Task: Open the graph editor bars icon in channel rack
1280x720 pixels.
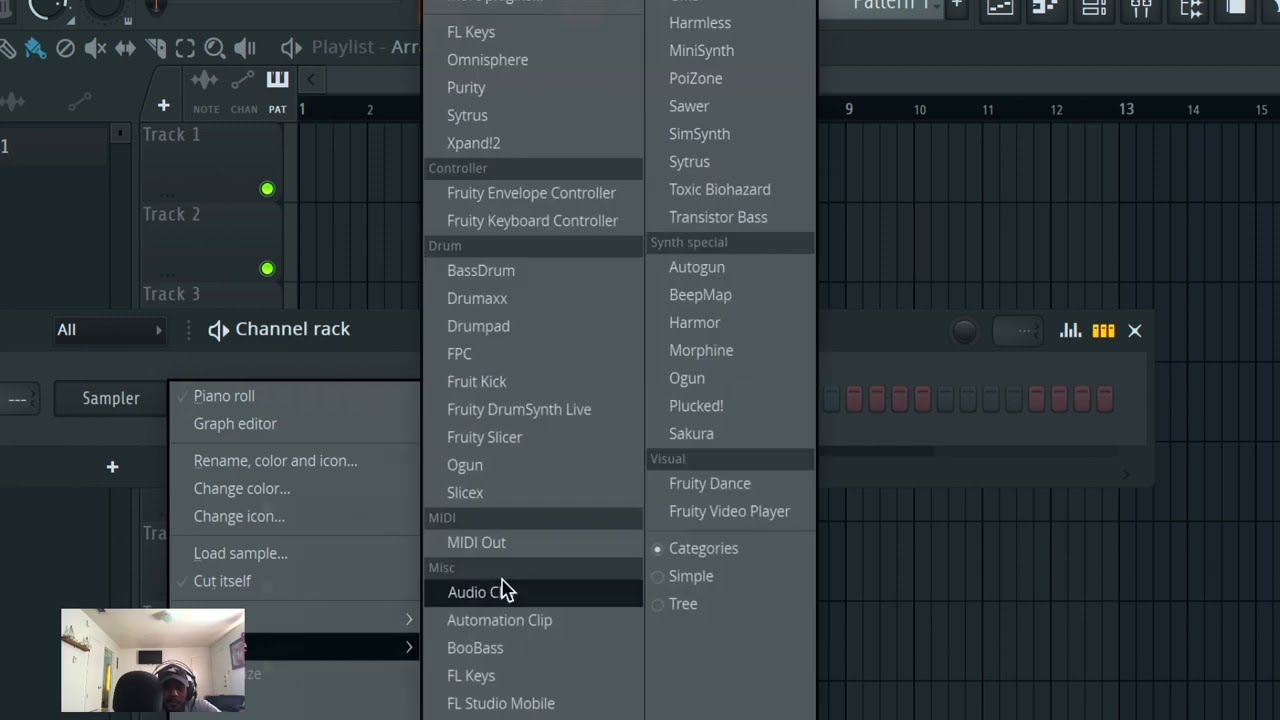Action: coord(1070,330)
